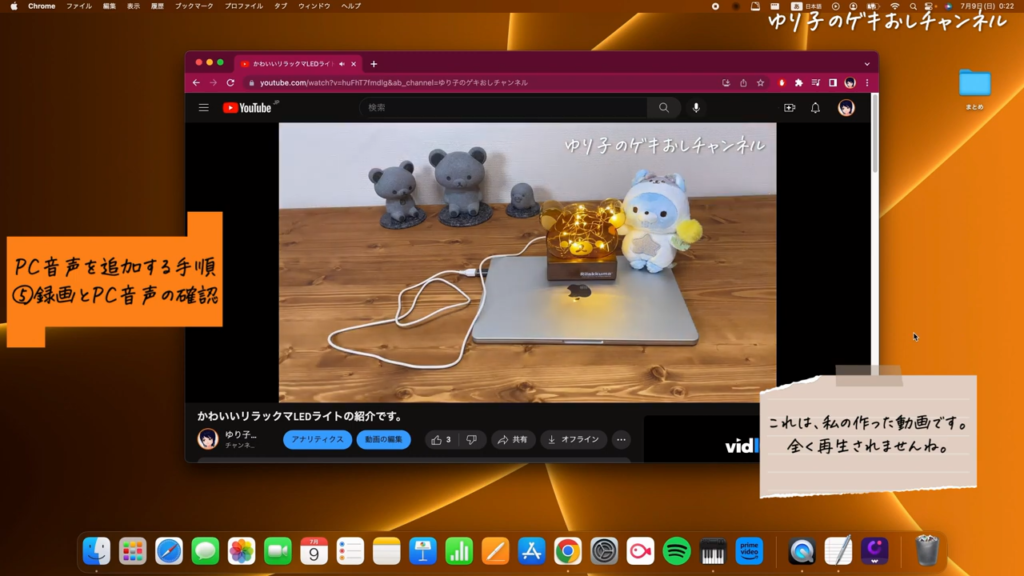
Task: Click the YouTube logo
Action: [x=248, y=108]
